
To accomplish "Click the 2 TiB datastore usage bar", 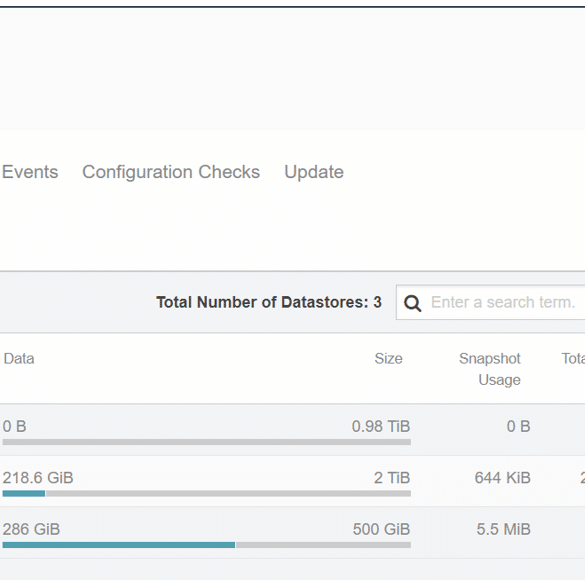I will point(207,493).
